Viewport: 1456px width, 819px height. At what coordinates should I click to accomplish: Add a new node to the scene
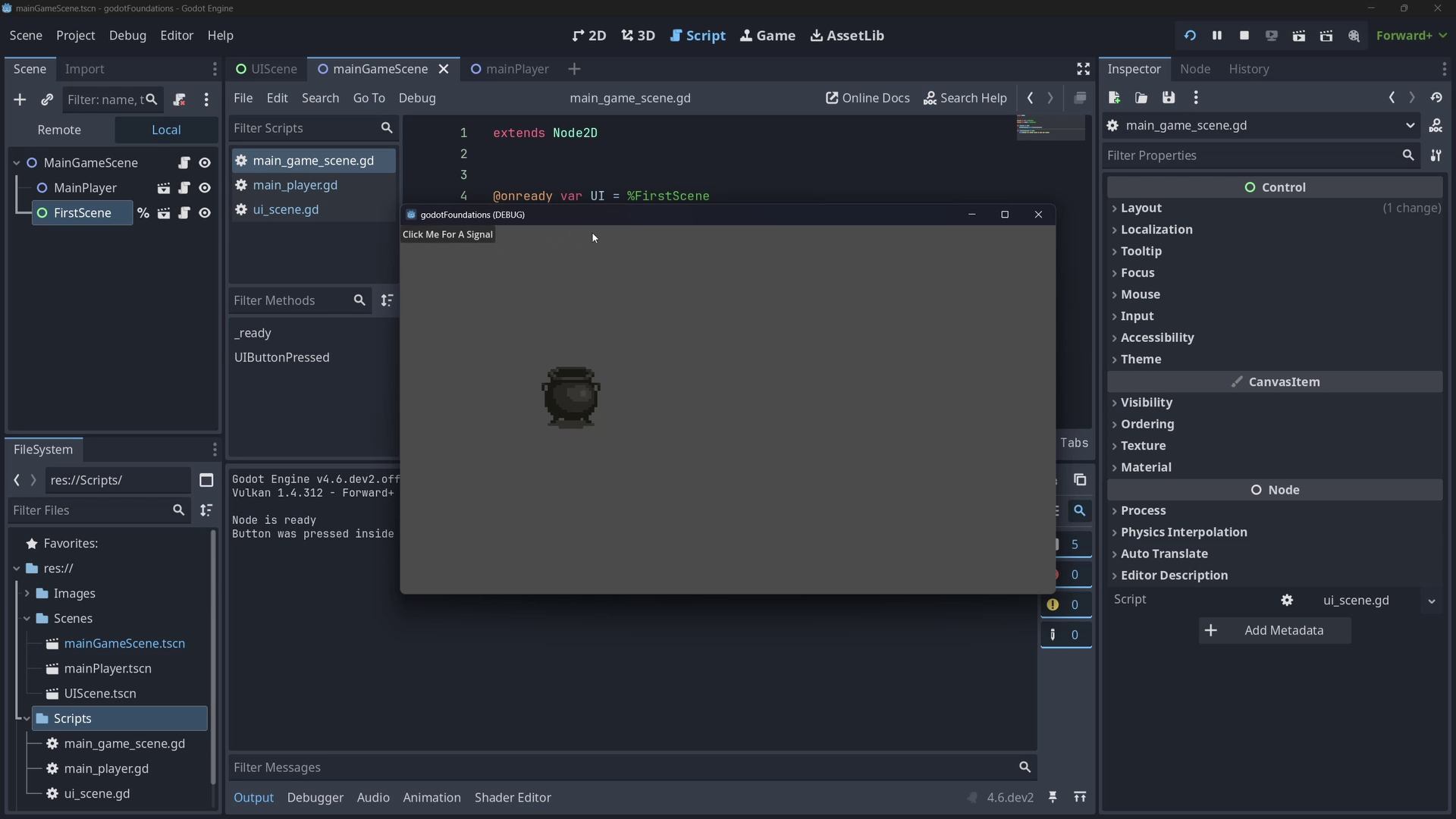(x=20, y=99)
